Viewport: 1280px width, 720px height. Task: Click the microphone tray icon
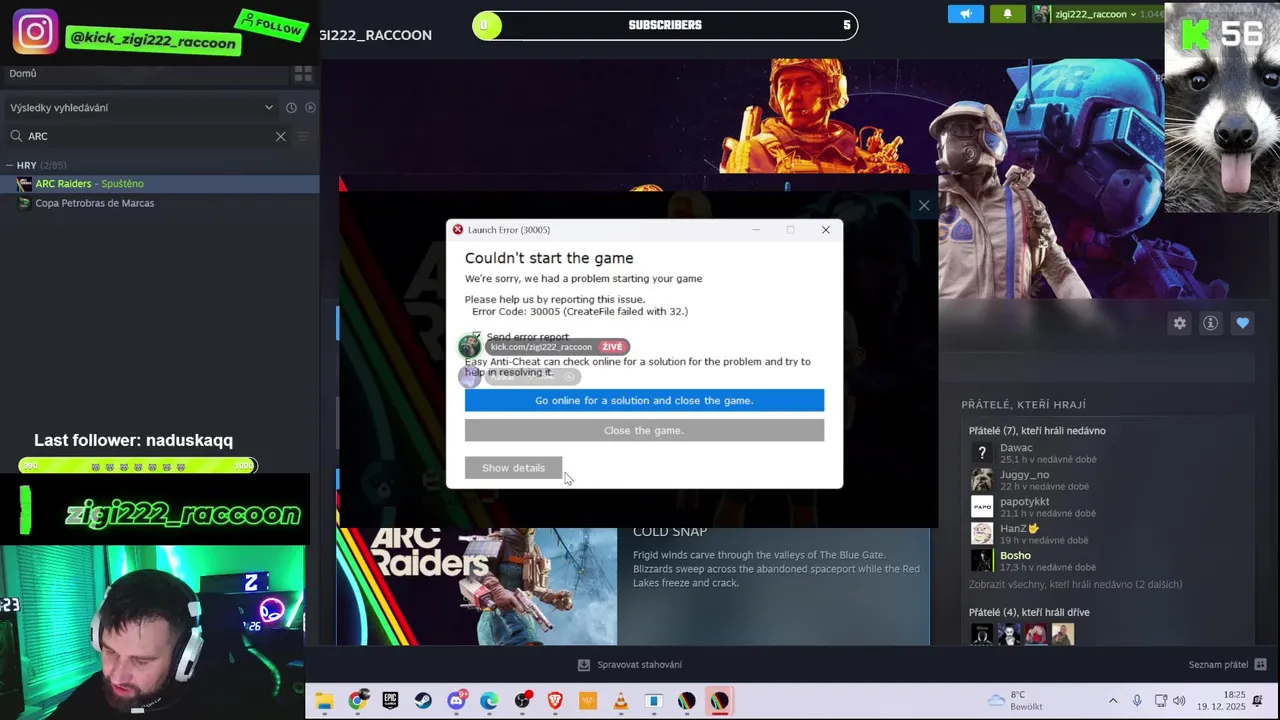pyautogui.click(x=1137, y=701)
